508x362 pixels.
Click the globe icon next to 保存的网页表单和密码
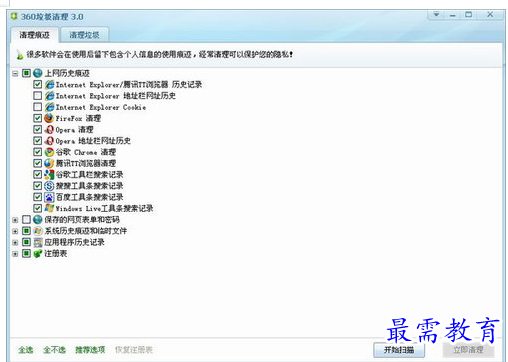pyautogui.click(x=38, y=219)
